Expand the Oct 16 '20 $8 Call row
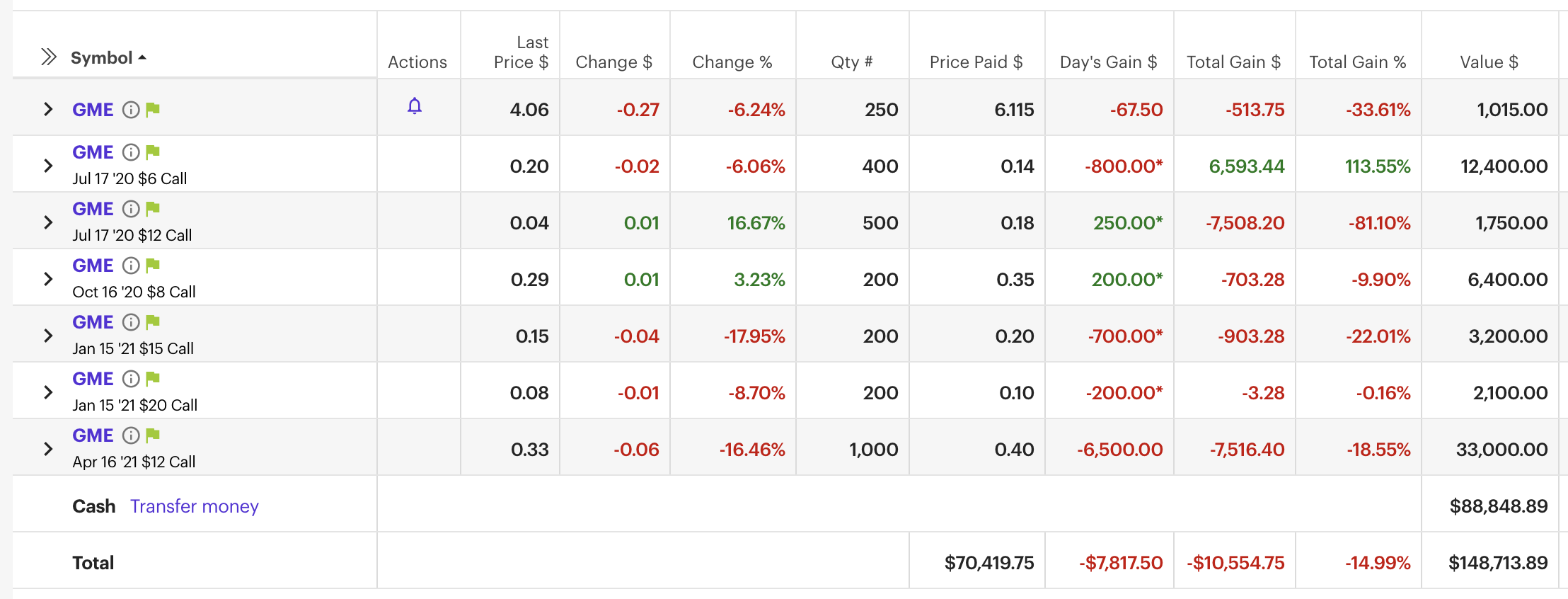This screenshot has height=599, width=1568. [x=48, y=279]
